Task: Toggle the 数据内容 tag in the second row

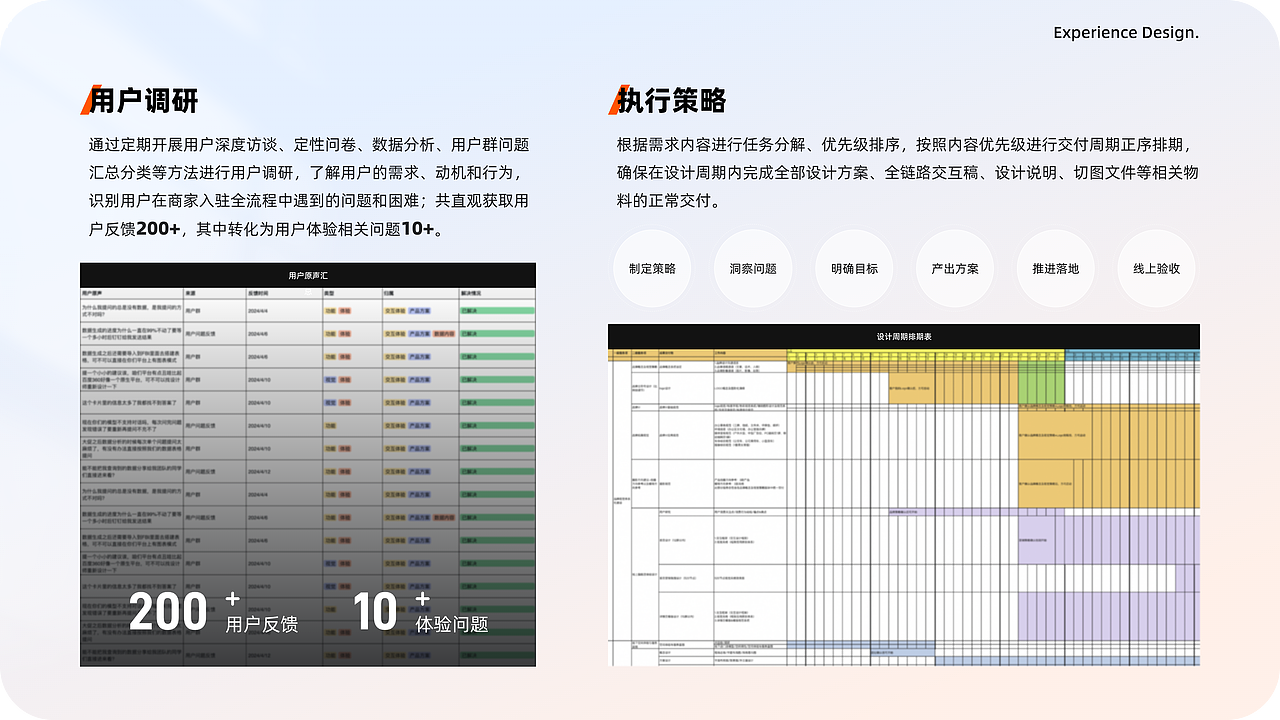Action: [x=443, y=334]
